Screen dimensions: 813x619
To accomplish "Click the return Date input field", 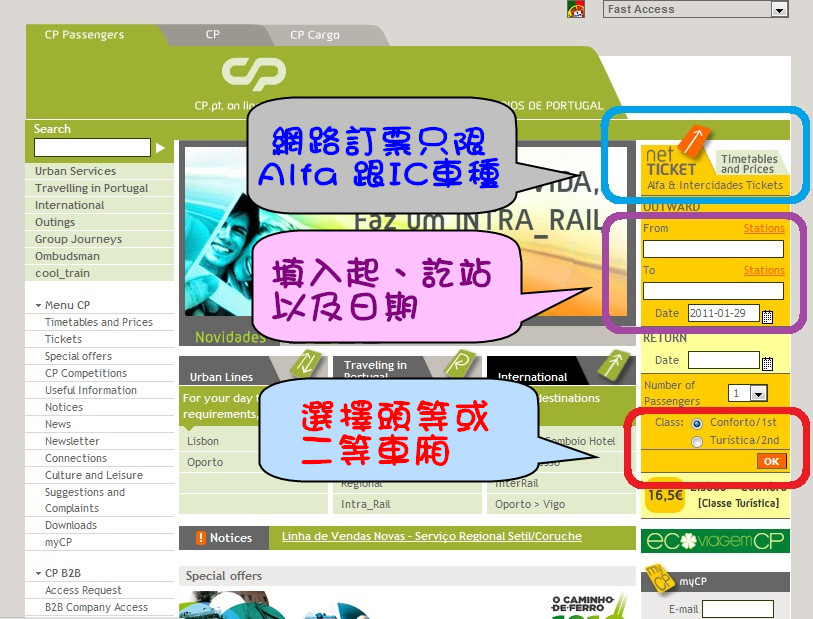I will (x=723, y=360).
